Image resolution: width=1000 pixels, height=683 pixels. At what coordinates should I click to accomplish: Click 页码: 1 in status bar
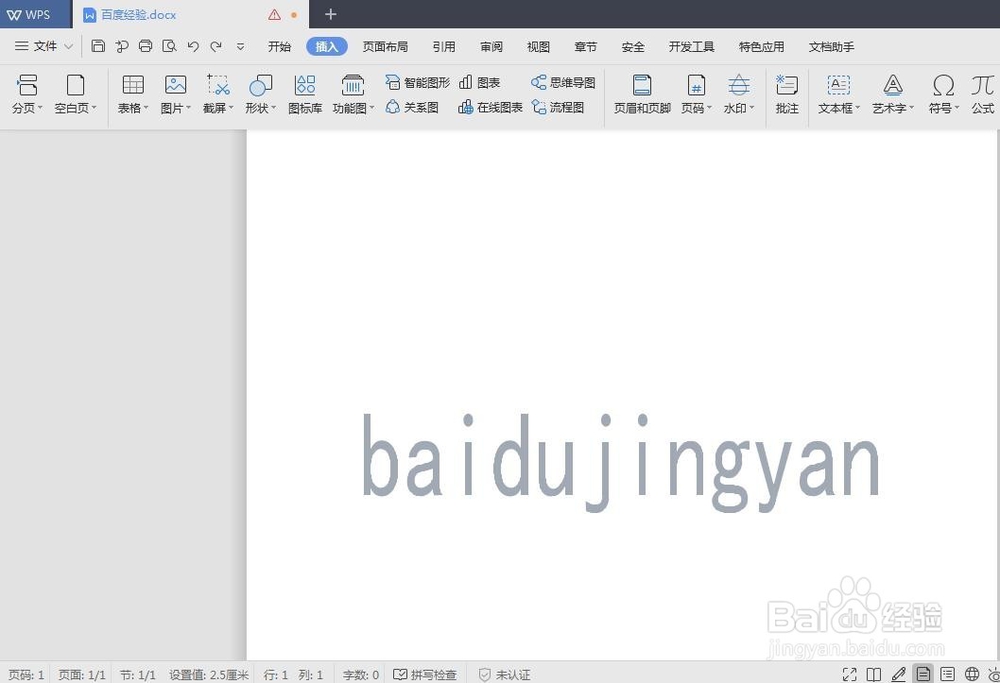26,674
